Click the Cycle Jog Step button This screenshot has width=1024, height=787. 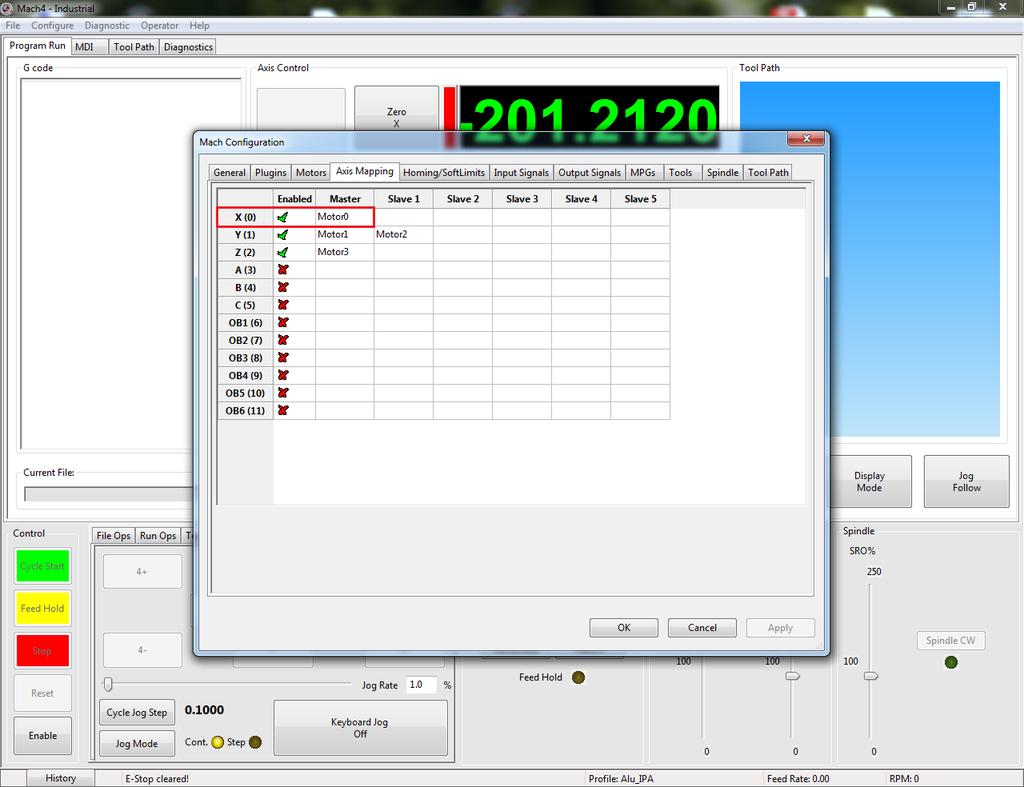(x=136, y=713)
